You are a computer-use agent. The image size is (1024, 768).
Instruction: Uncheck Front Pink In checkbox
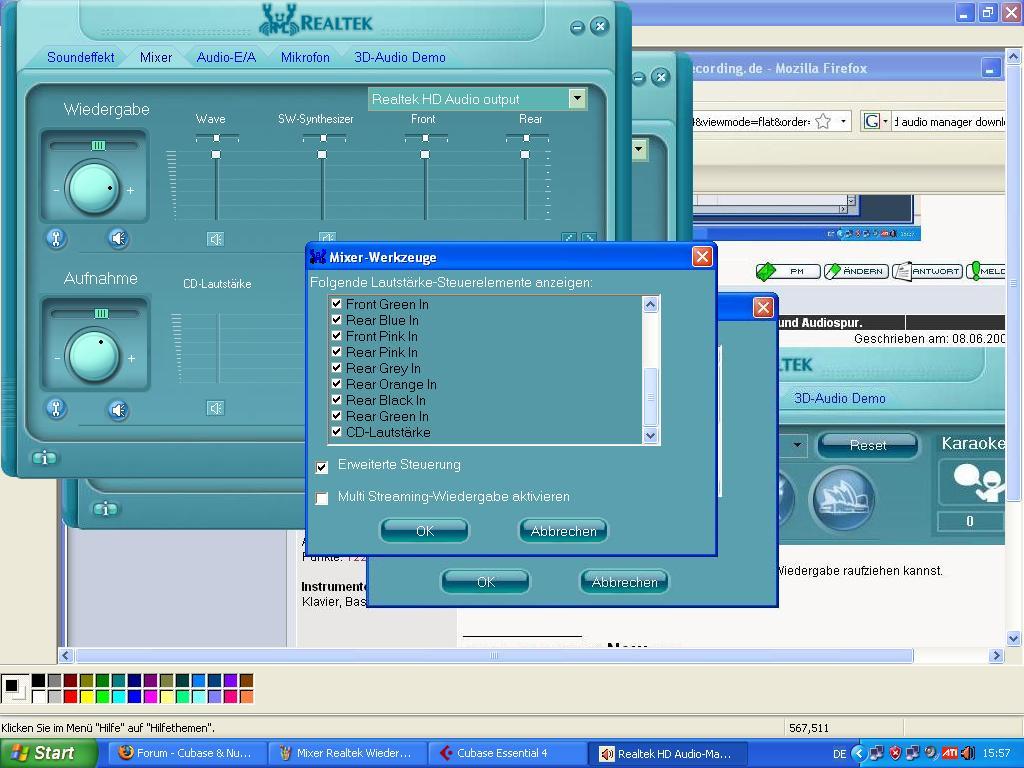pyautogui.click(x=336, y=336)
